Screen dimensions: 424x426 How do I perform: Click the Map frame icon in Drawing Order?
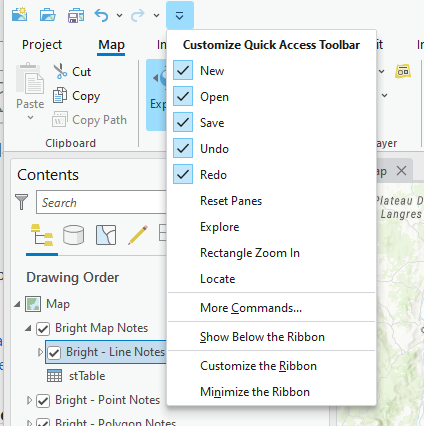(33, 304)
